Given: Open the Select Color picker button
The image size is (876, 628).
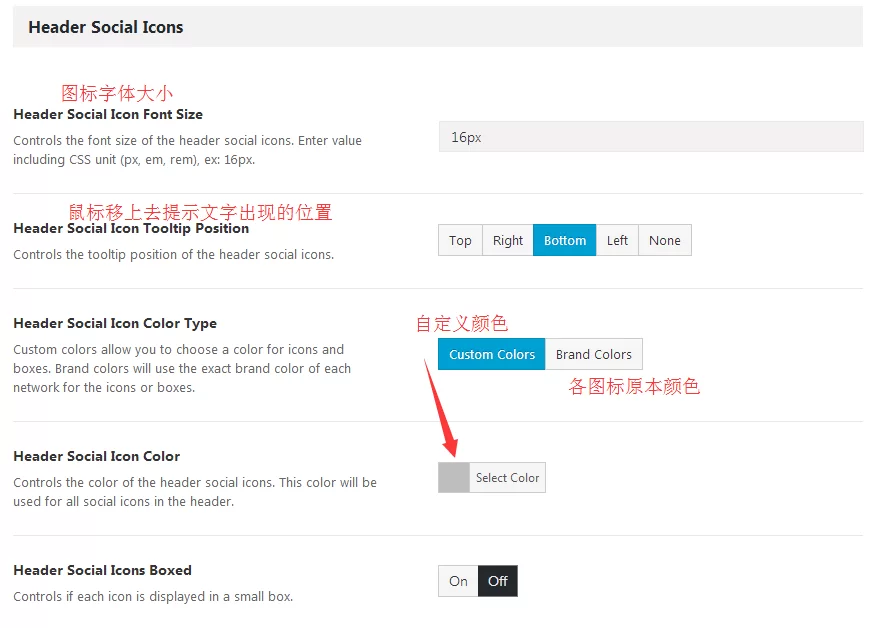Looking at the screenshot, I should coord(507,478).
